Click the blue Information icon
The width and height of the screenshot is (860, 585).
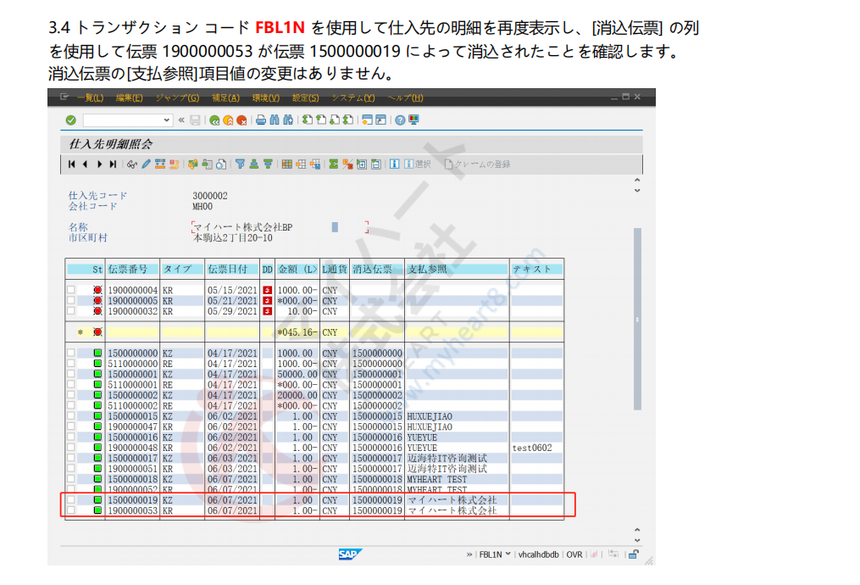tap(394, 164)
